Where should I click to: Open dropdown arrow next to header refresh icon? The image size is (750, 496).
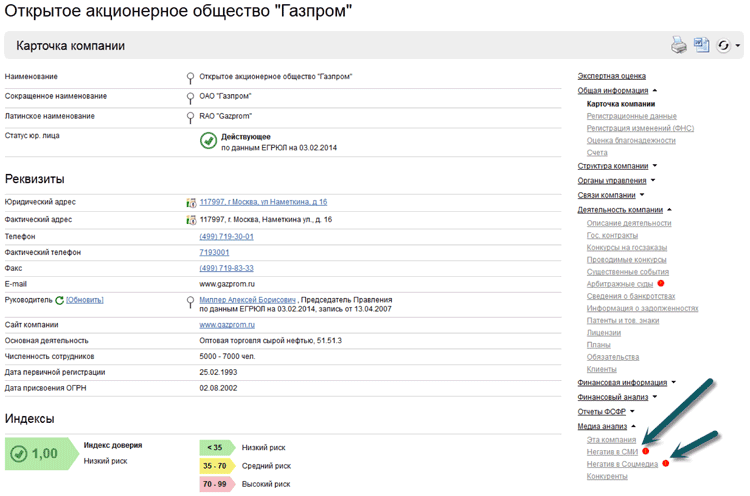[x=738, y=45]
